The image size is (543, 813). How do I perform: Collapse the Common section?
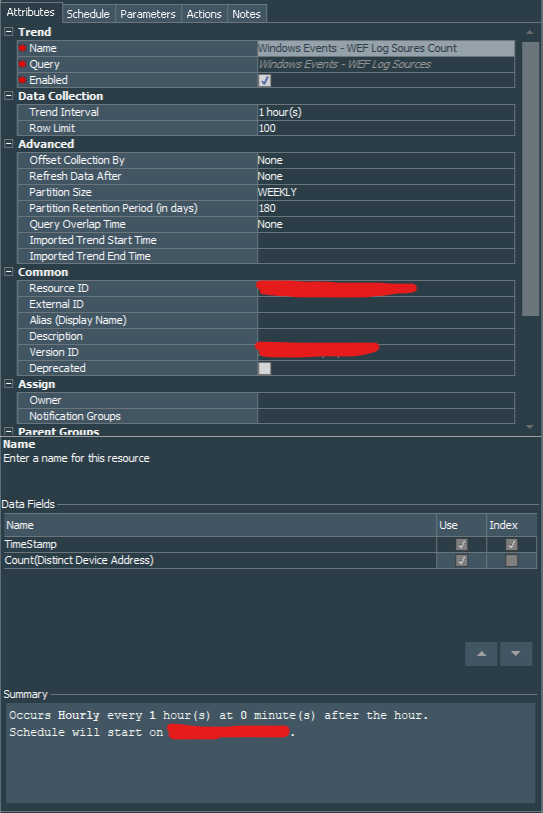9,272
